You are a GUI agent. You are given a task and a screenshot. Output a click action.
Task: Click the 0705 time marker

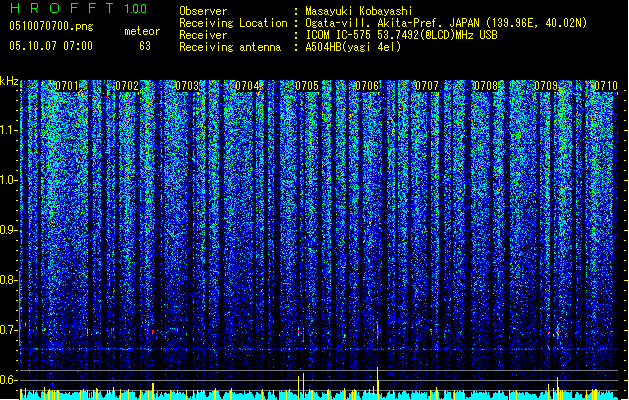(x=307, y=86)
